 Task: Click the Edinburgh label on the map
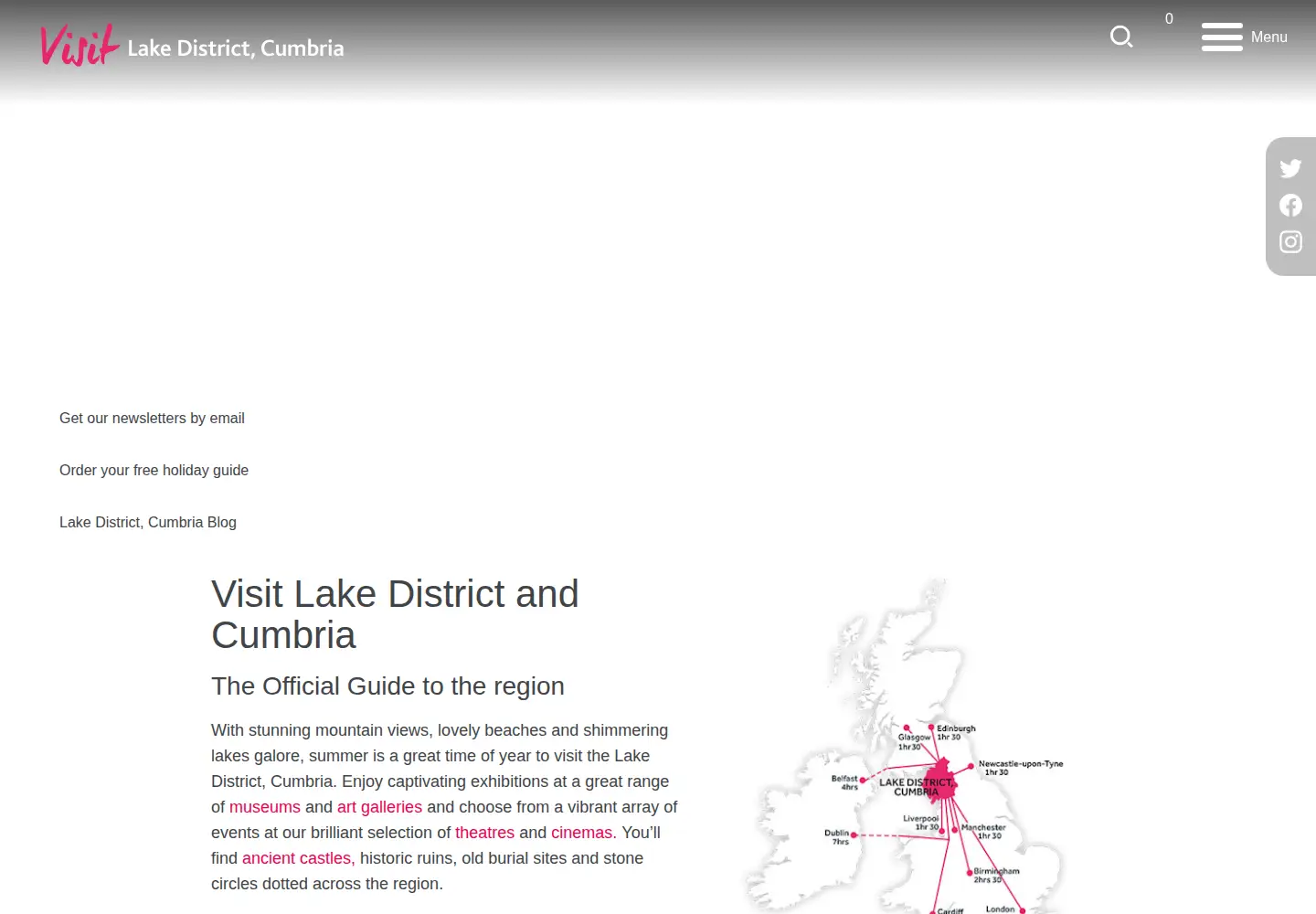pyautogui.click(x=956, y=733)
